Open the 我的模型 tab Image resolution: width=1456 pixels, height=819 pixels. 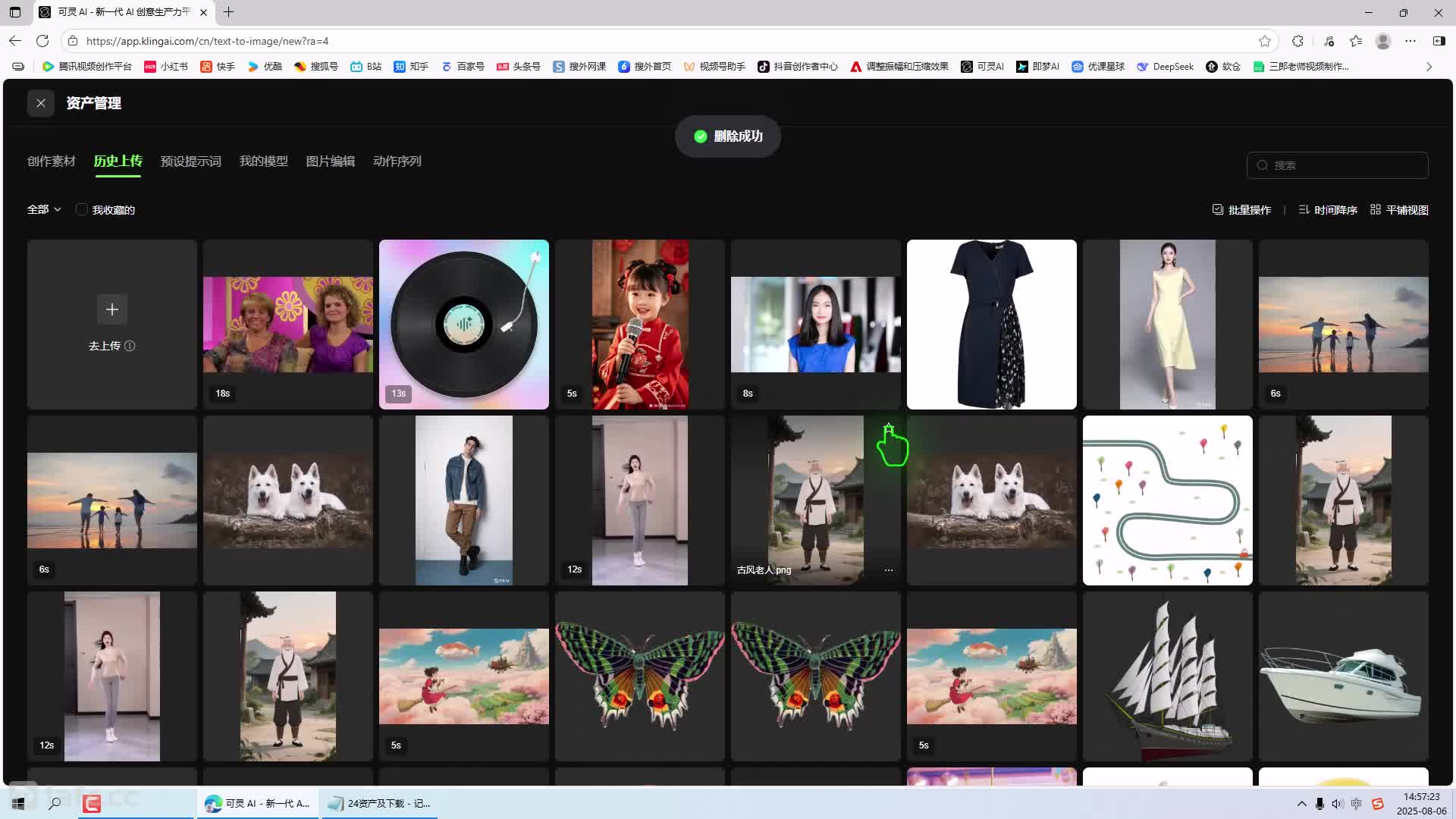[263, 161]
